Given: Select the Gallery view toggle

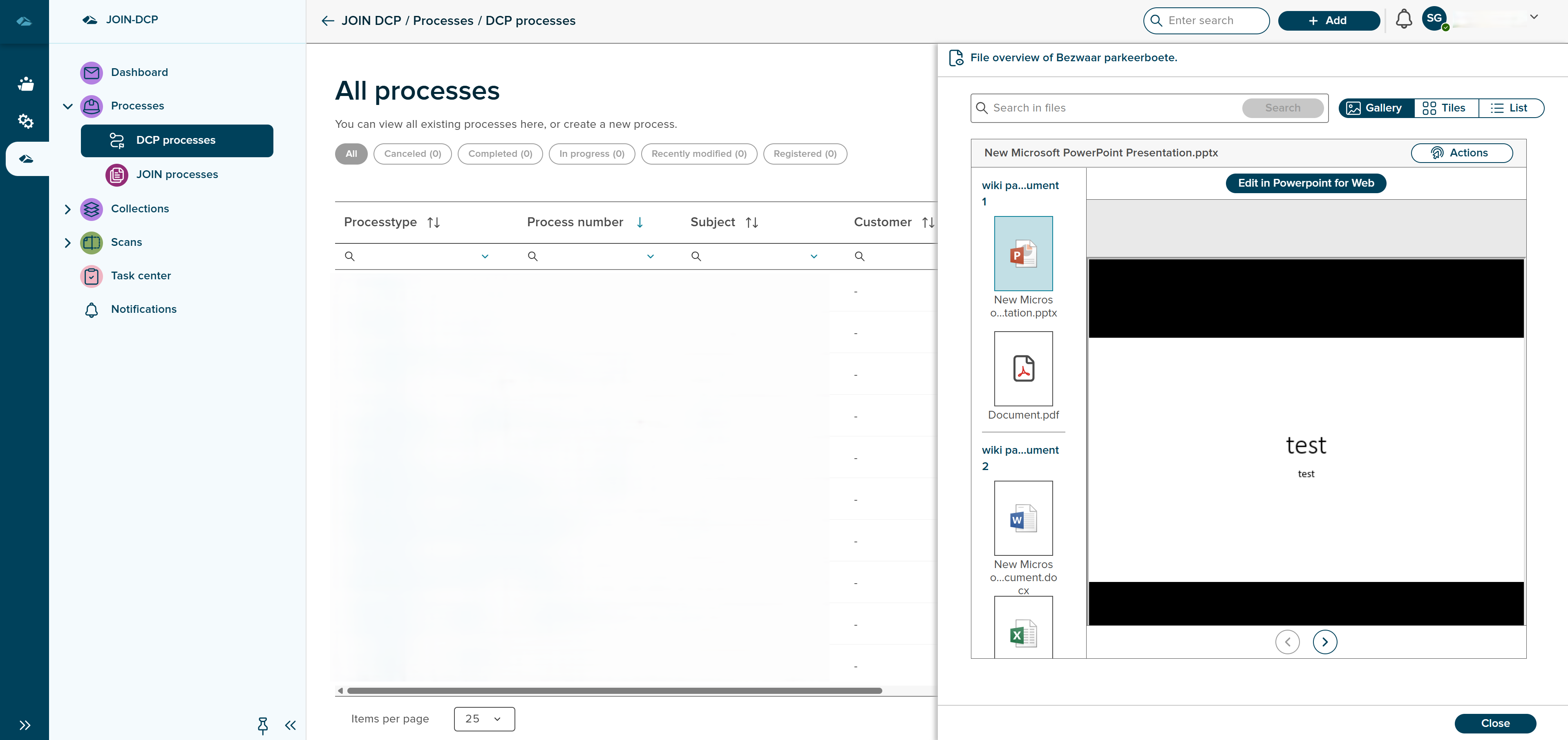Looking at the screenshot, I should [1376, 108].
